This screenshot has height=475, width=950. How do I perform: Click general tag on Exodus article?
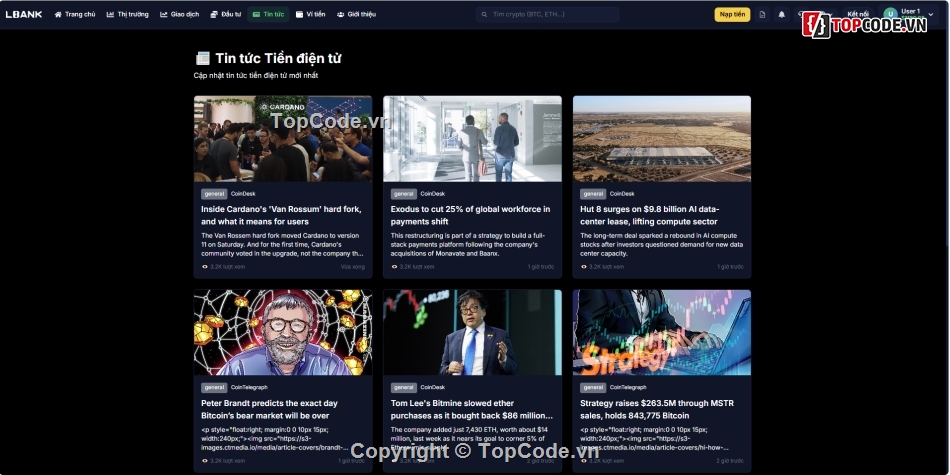point(404,194)
